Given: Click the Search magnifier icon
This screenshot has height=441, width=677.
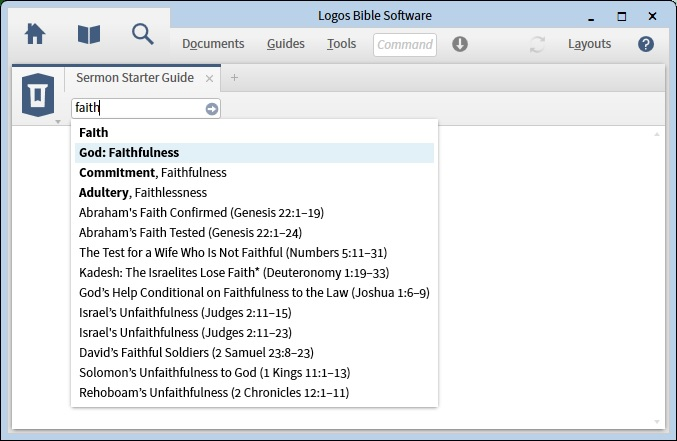Looking at the screenshot, I should 143,34.
